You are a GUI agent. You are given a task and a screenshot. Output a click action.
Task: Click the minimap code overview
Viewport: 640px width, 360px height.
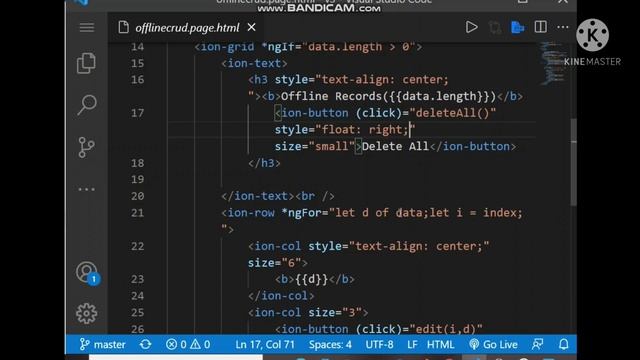click(x=552, y=63)
